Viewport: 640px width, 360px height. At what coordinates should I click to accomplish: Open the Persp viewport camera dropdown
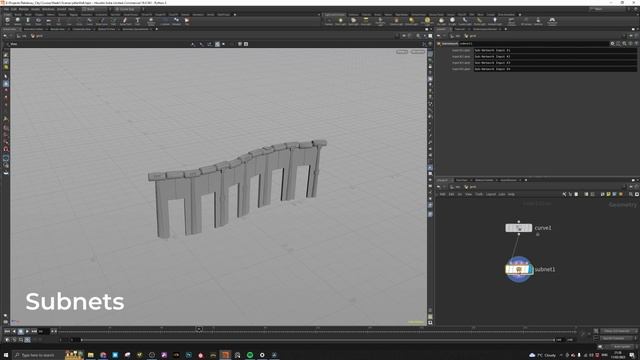pyautogui.click(x=402, y=52)
